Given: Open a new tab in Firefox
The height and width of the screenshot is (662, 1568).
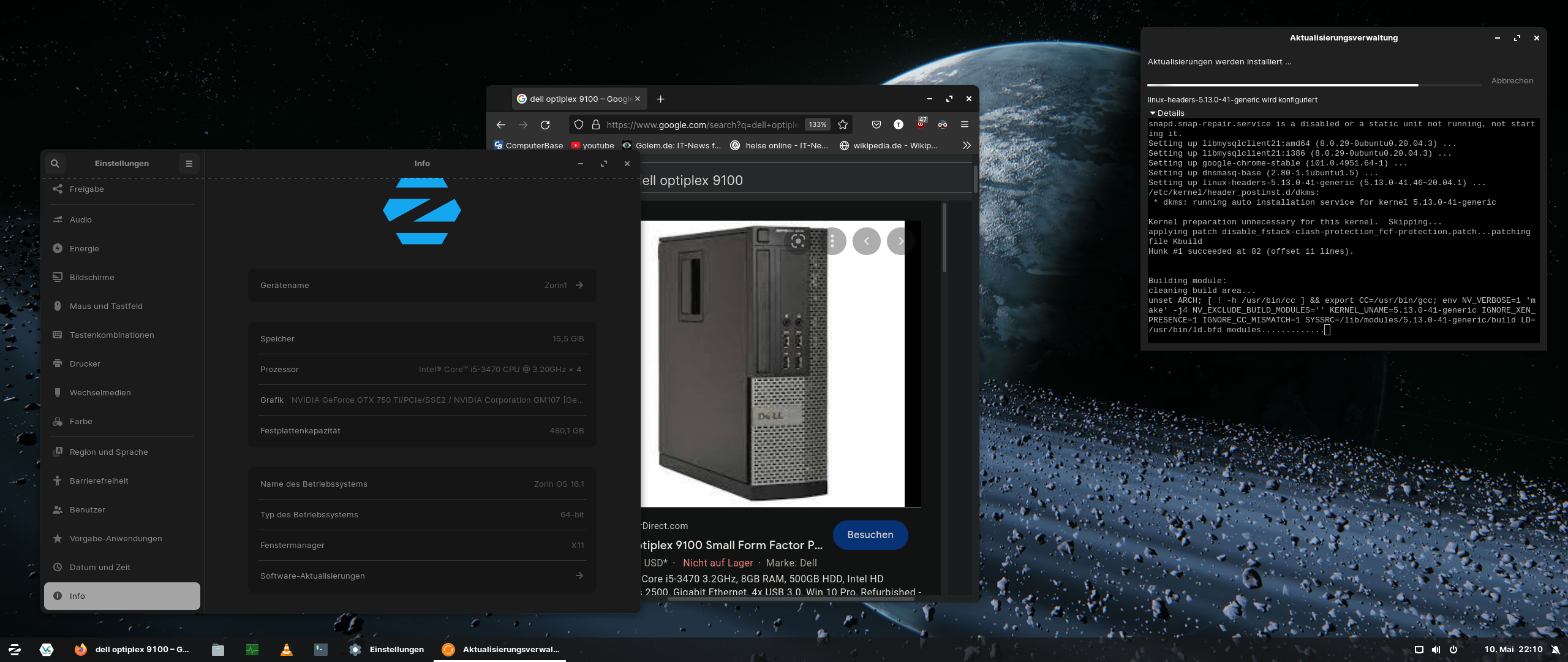Looking at the screenshot, I should [660, 99].
